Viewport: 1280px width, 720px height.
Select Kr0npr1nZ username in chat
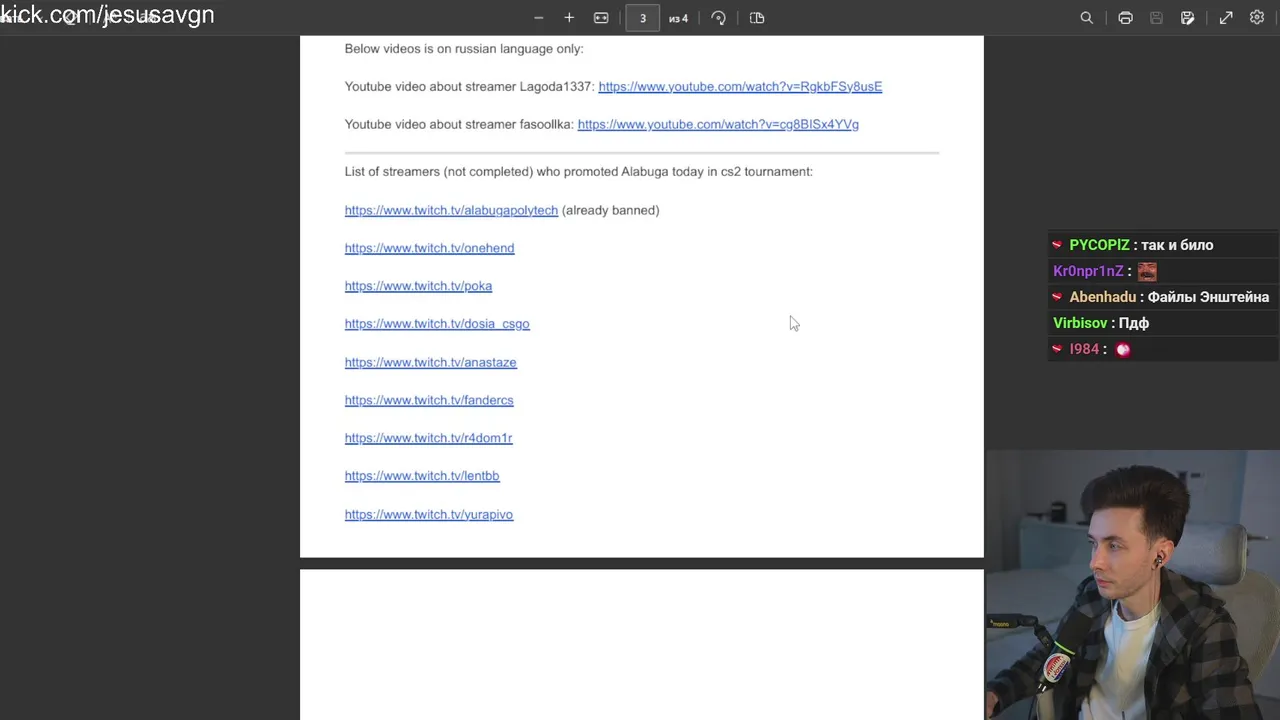coord(1088,271)
